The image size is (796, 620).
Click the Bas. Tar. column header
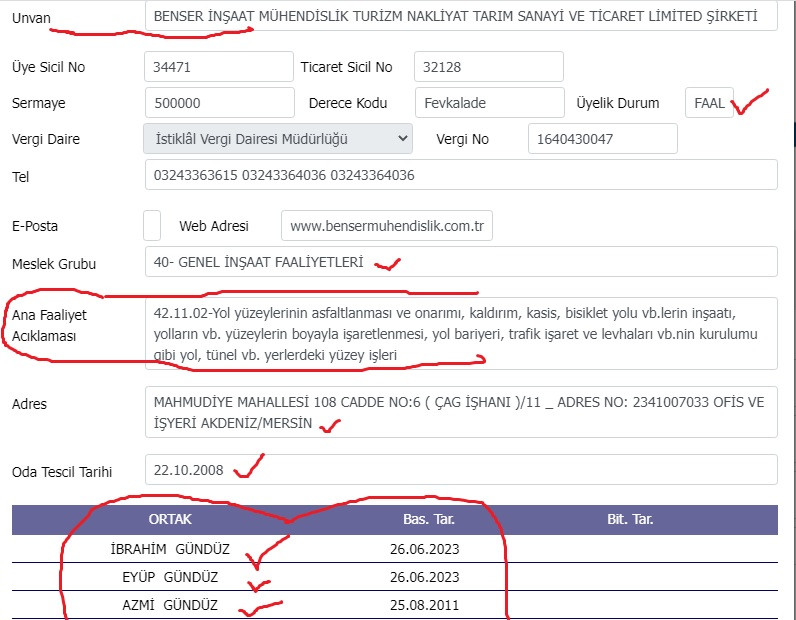[429, 519]
